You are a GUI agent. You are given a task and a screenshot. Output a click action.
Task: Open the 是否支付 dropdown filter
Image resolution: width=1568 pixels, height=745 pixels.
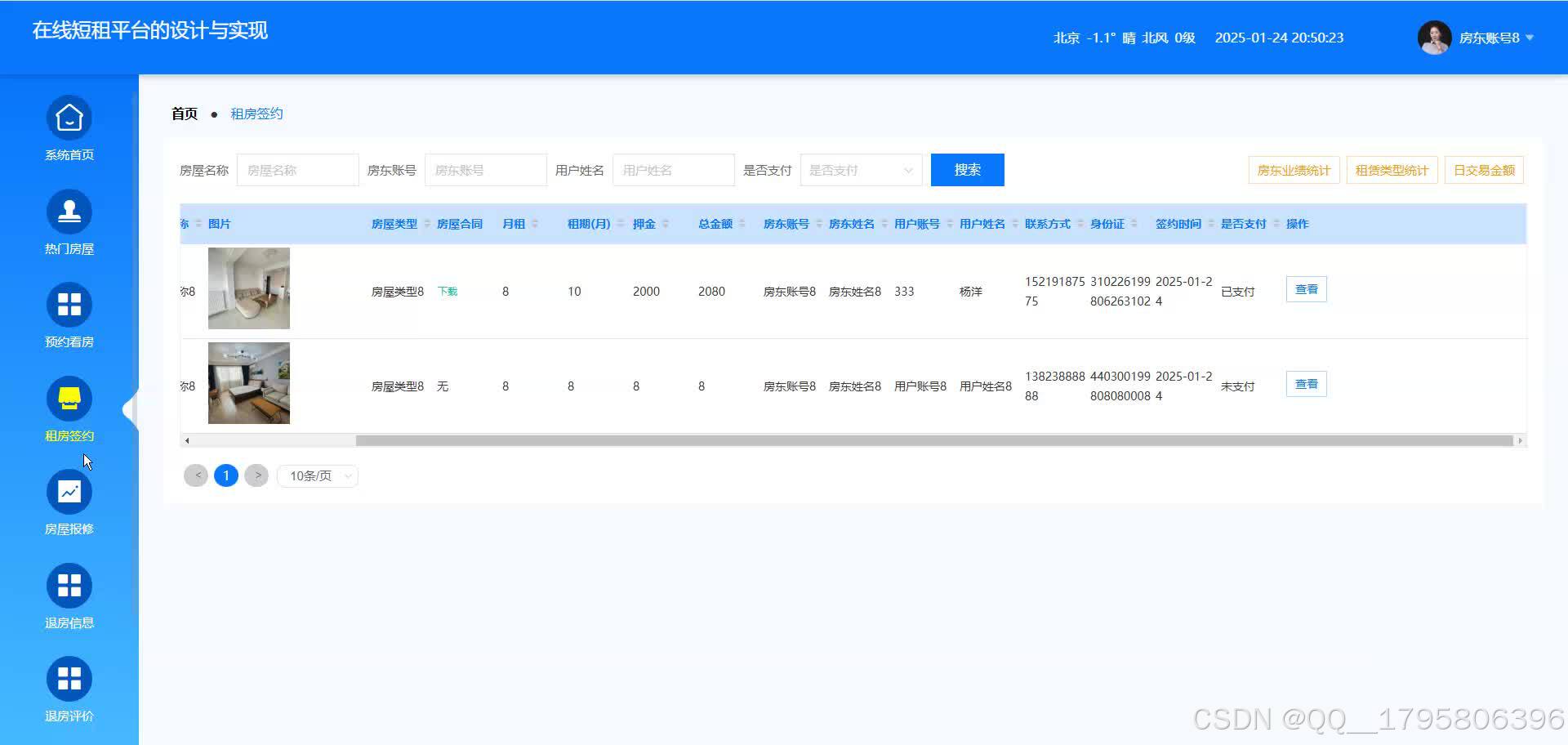[860, 169]
